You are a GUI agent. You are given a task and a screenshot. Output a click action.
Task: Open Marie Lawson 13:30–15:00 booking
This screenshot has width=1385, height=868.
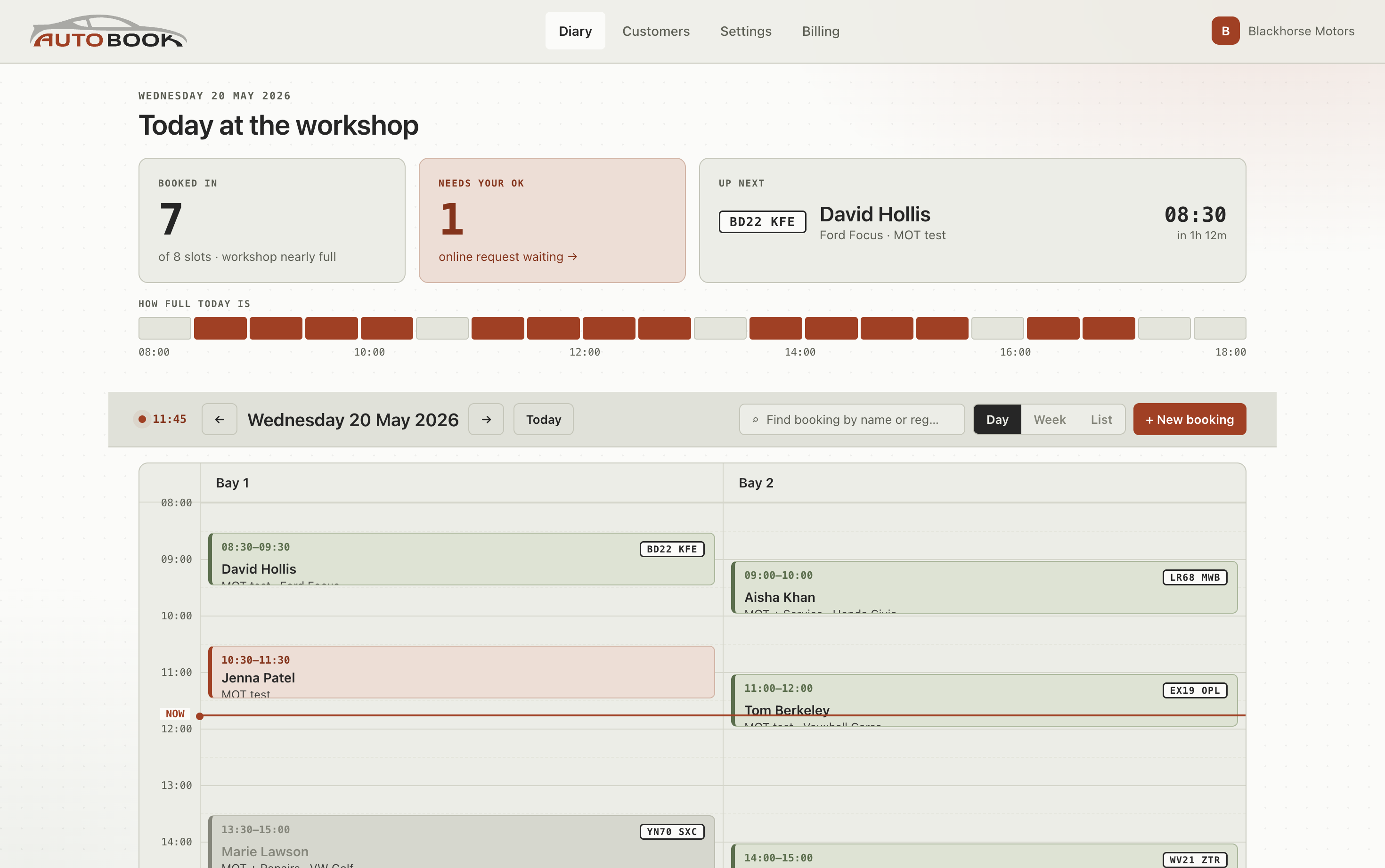pos(462,842)
